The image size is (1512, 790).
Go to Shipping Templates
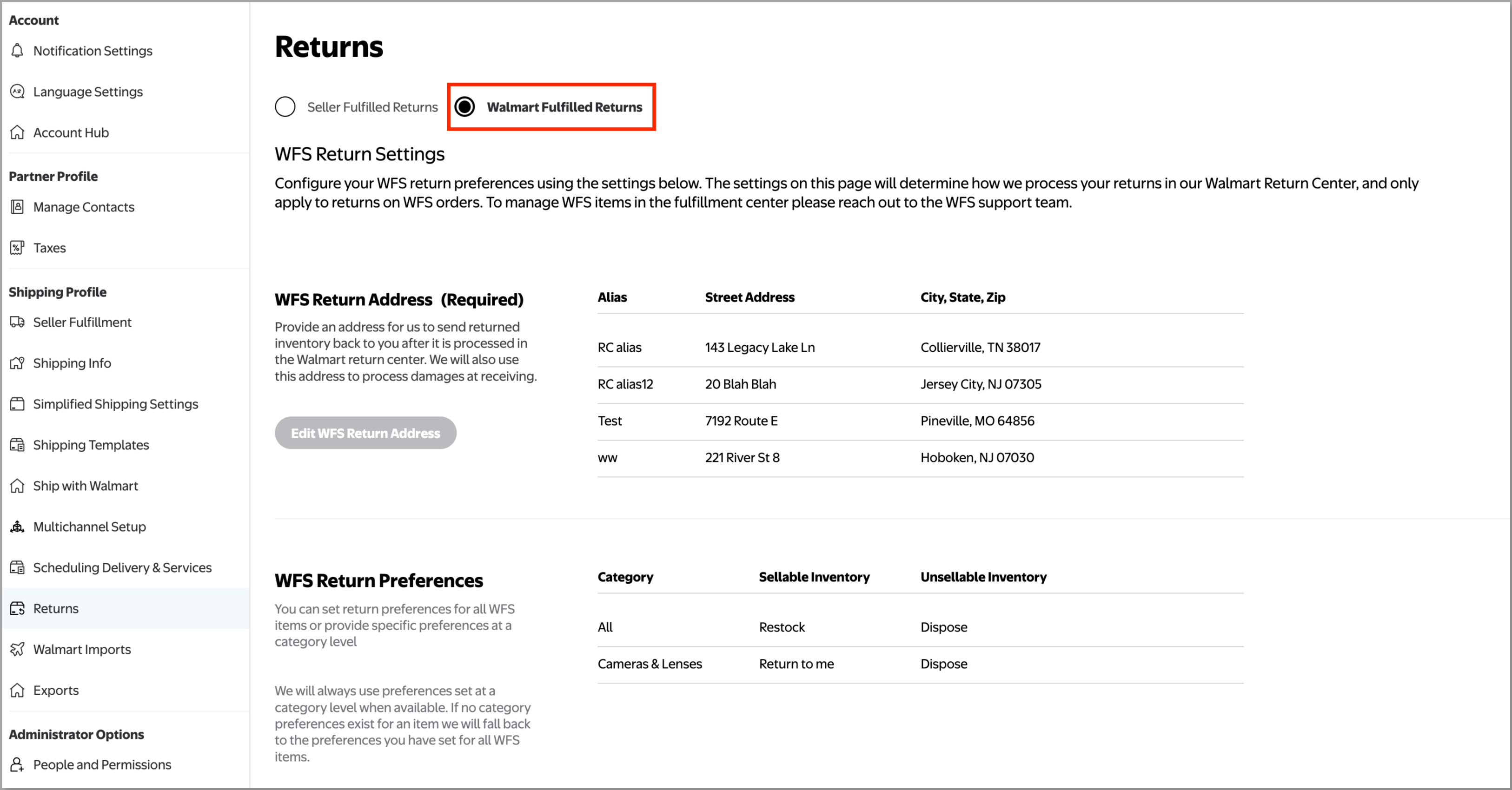(91, 445)
